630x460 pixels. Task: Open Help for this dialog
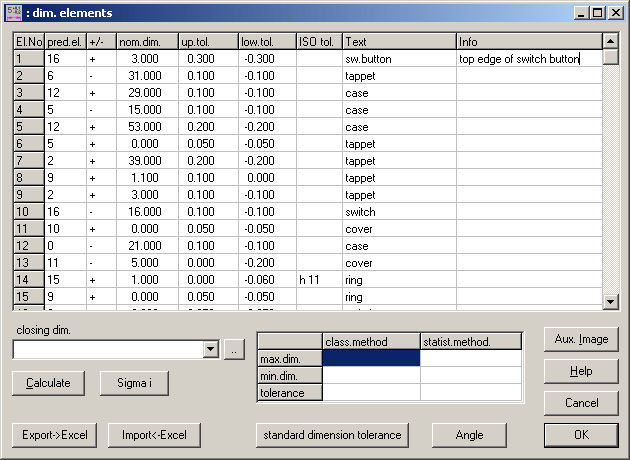581,371
